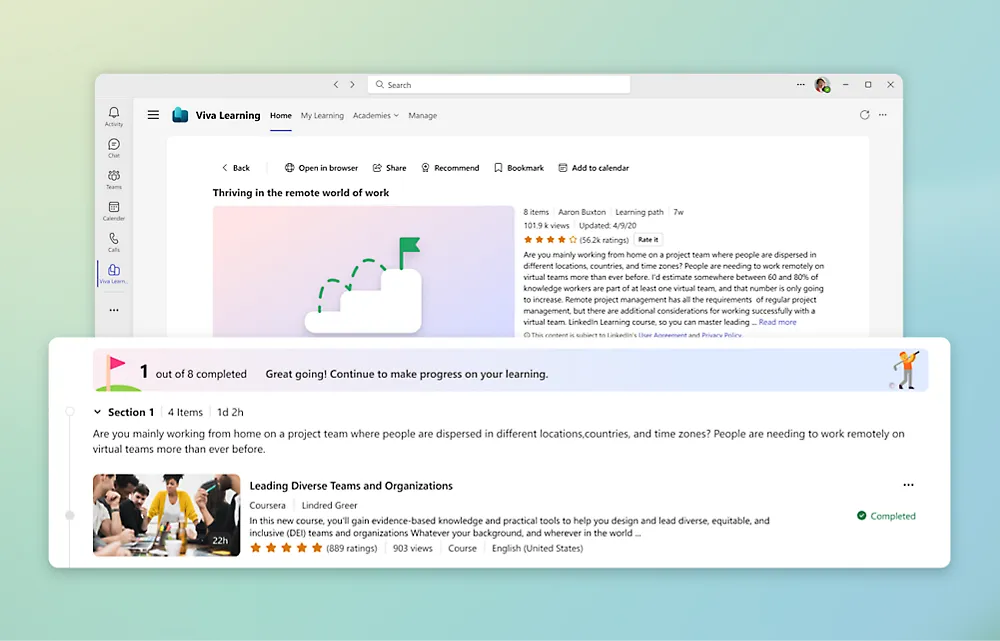Click the Recommend button
The width and height of the screenshot is (1000, 641).
coord(450,168)
